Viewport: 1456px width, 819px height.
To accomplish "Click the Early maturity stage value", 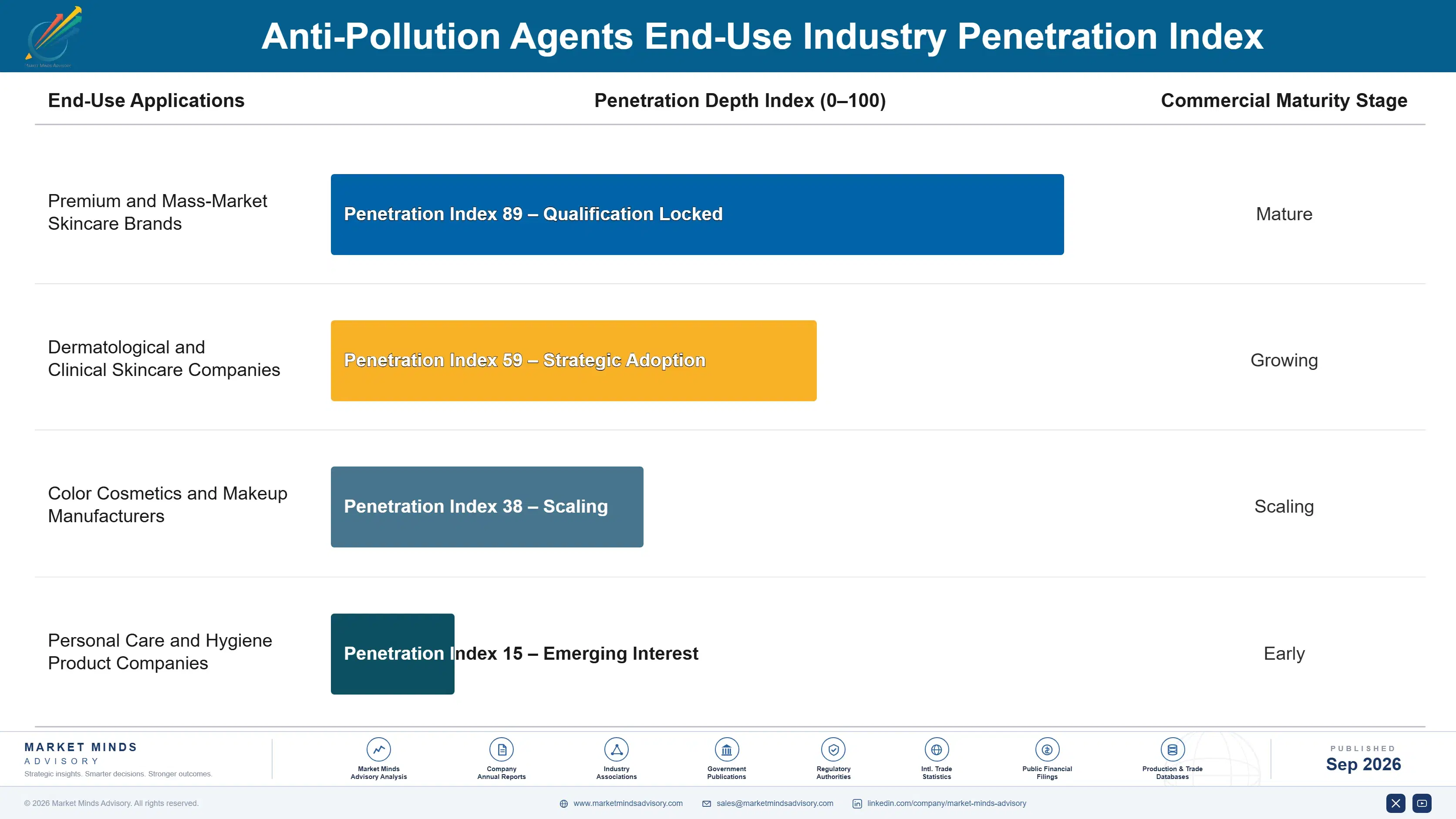I will pyautogui.click(x=1284, y=654).
